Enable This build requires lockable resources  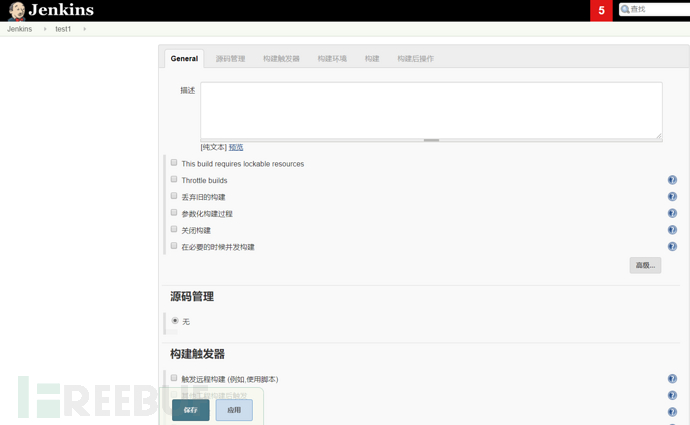(x=174, y=163)
